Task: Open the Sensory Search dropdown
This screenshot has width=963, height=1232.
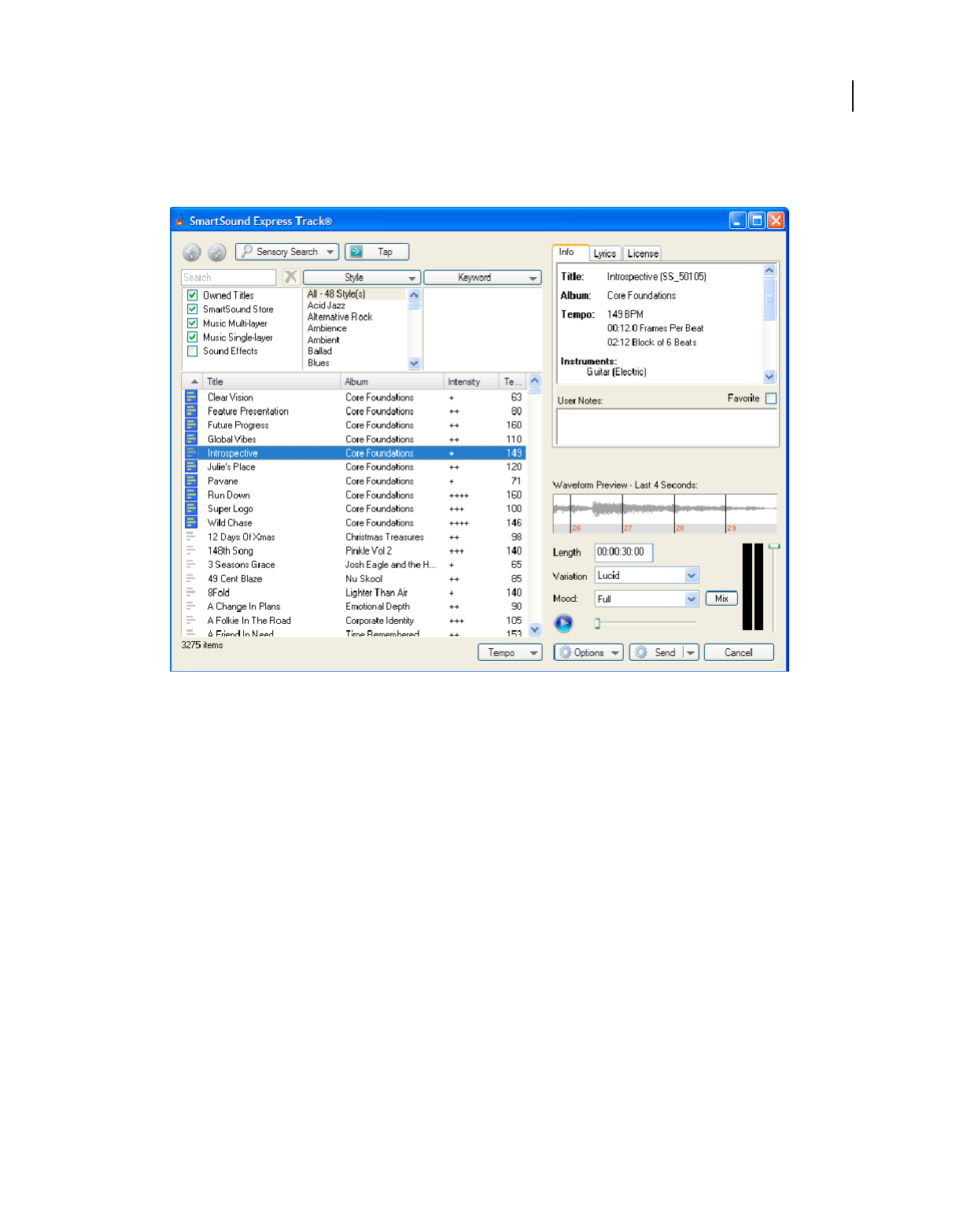Action: coord(287,252)
